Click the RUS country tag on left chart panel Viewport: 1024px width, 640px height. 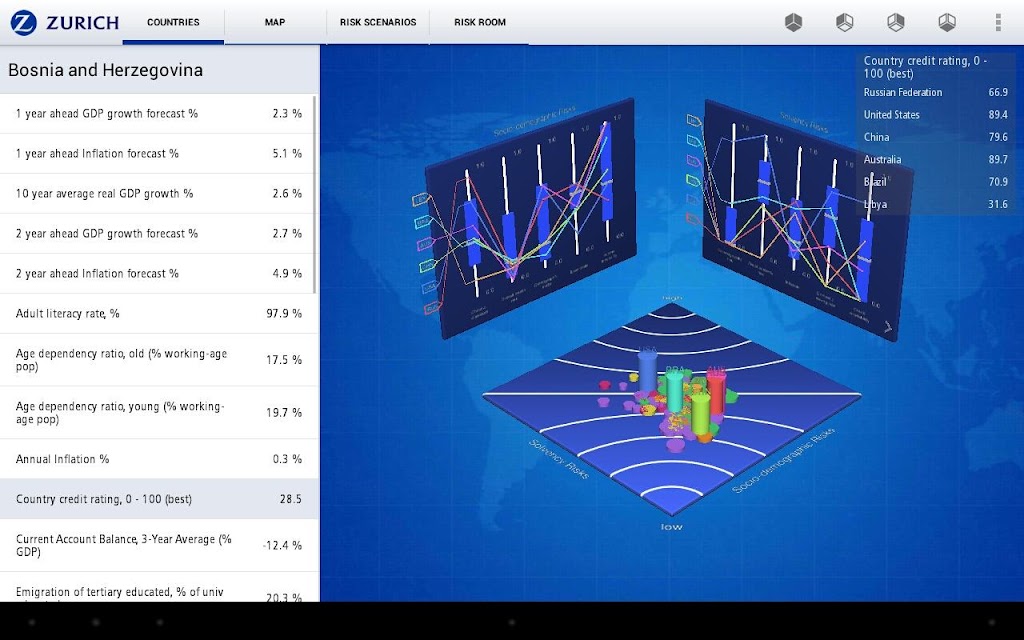click(x=432, y=307)
